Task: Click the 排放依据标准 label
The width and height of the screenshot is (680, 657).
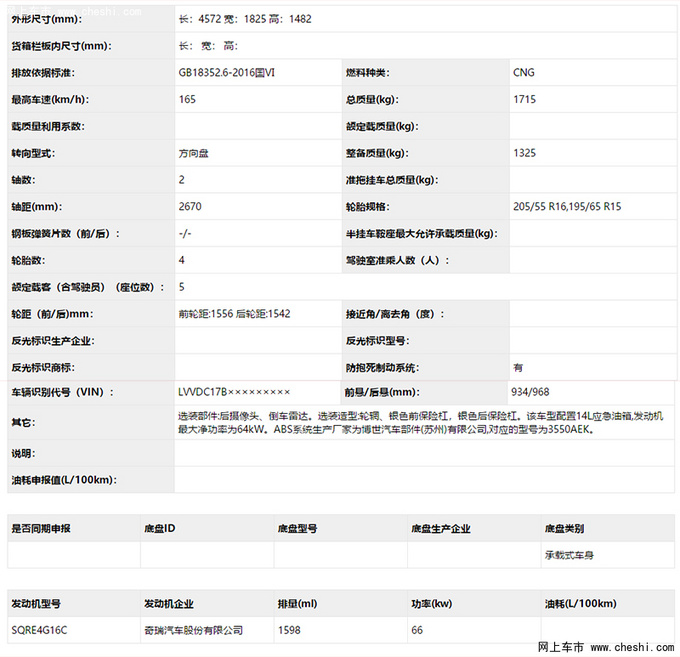Action: [43, 73]
